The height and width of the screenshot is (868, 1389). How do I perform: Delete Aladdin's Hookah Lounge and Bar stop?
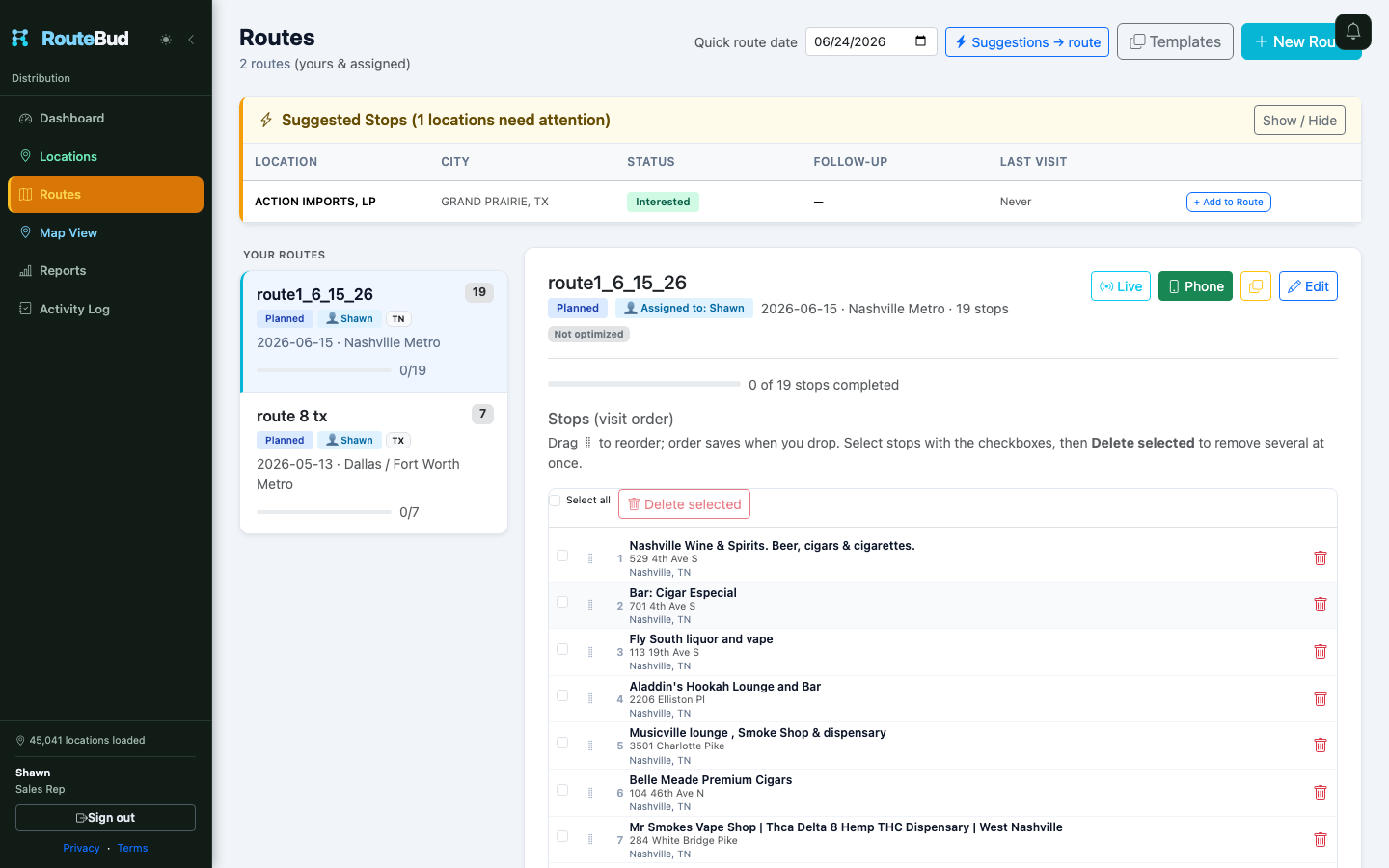(1321, 698)
